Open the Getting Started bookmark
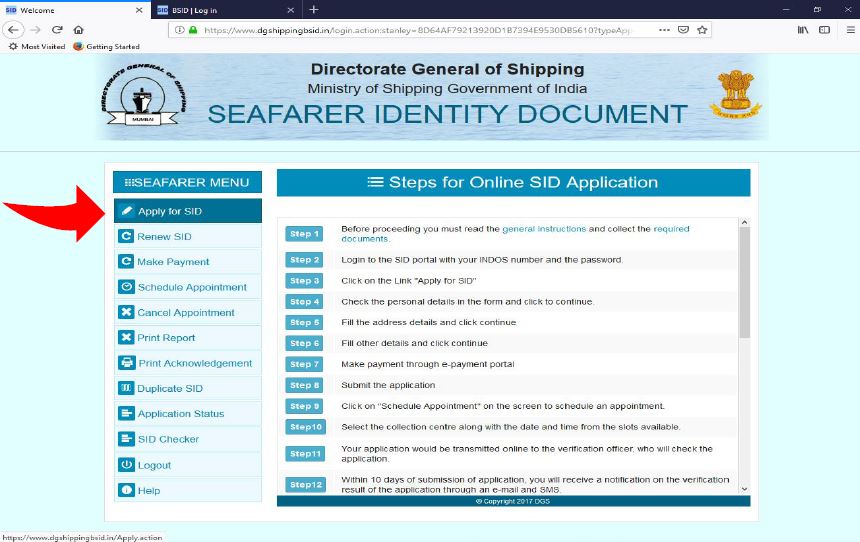This screenshot has height=542, width=860. pos(106,47)
